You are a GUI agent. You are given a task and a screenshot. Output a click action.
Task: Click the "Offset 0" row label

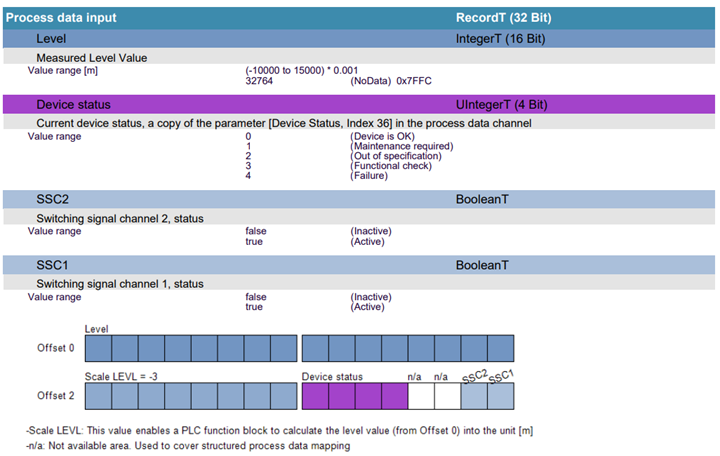55,348
